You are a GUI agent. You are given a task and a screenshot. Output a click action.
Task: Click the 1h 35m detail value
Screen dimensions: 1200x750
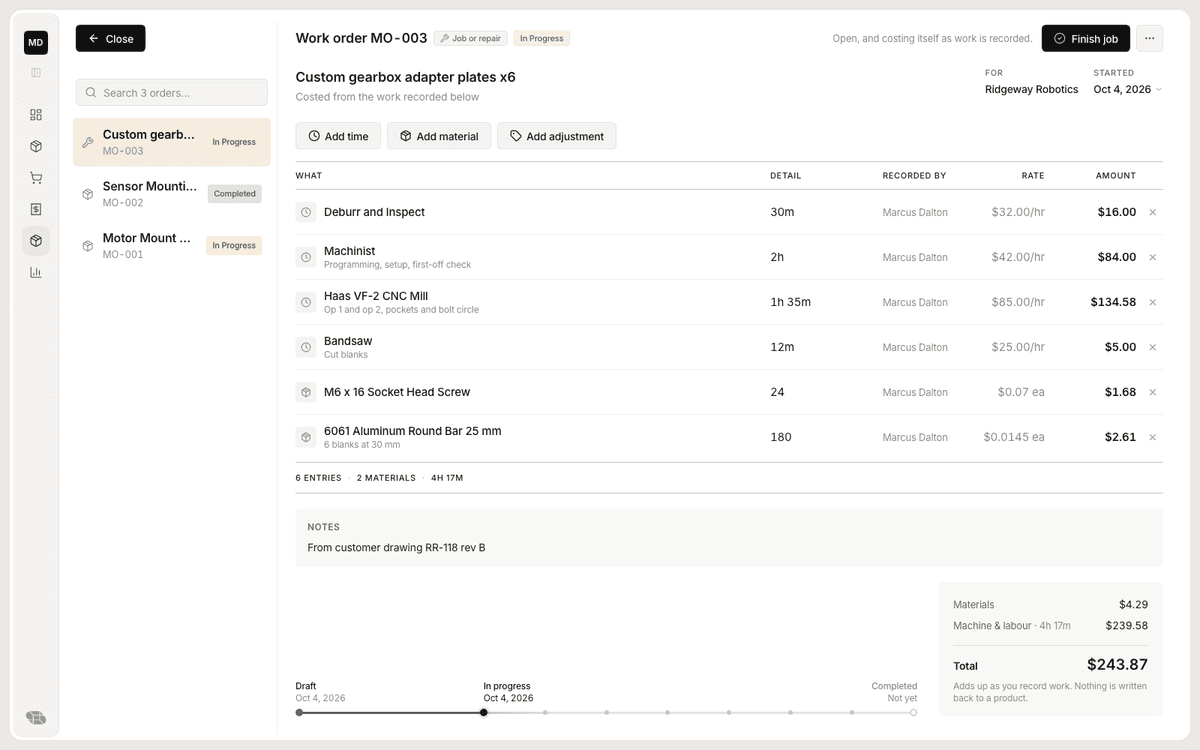coord(790,302)
